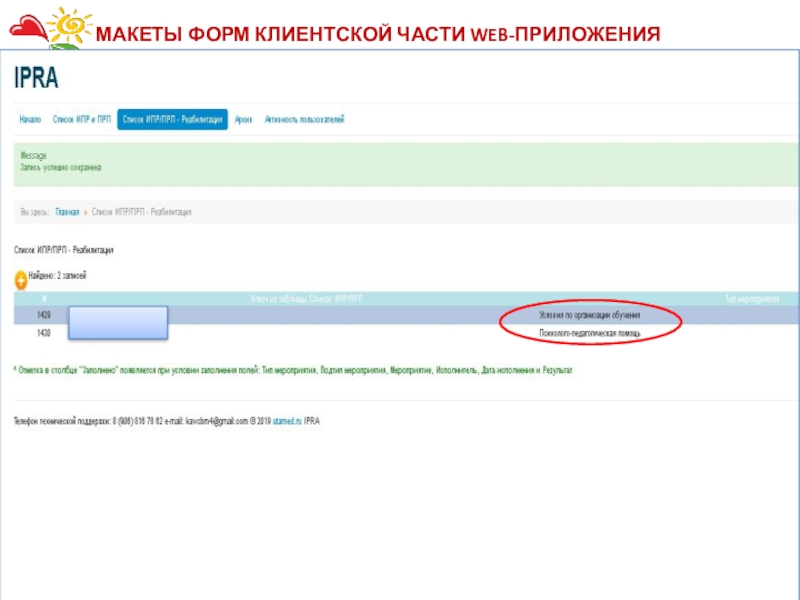Open the Начало tab

[30, 119]
